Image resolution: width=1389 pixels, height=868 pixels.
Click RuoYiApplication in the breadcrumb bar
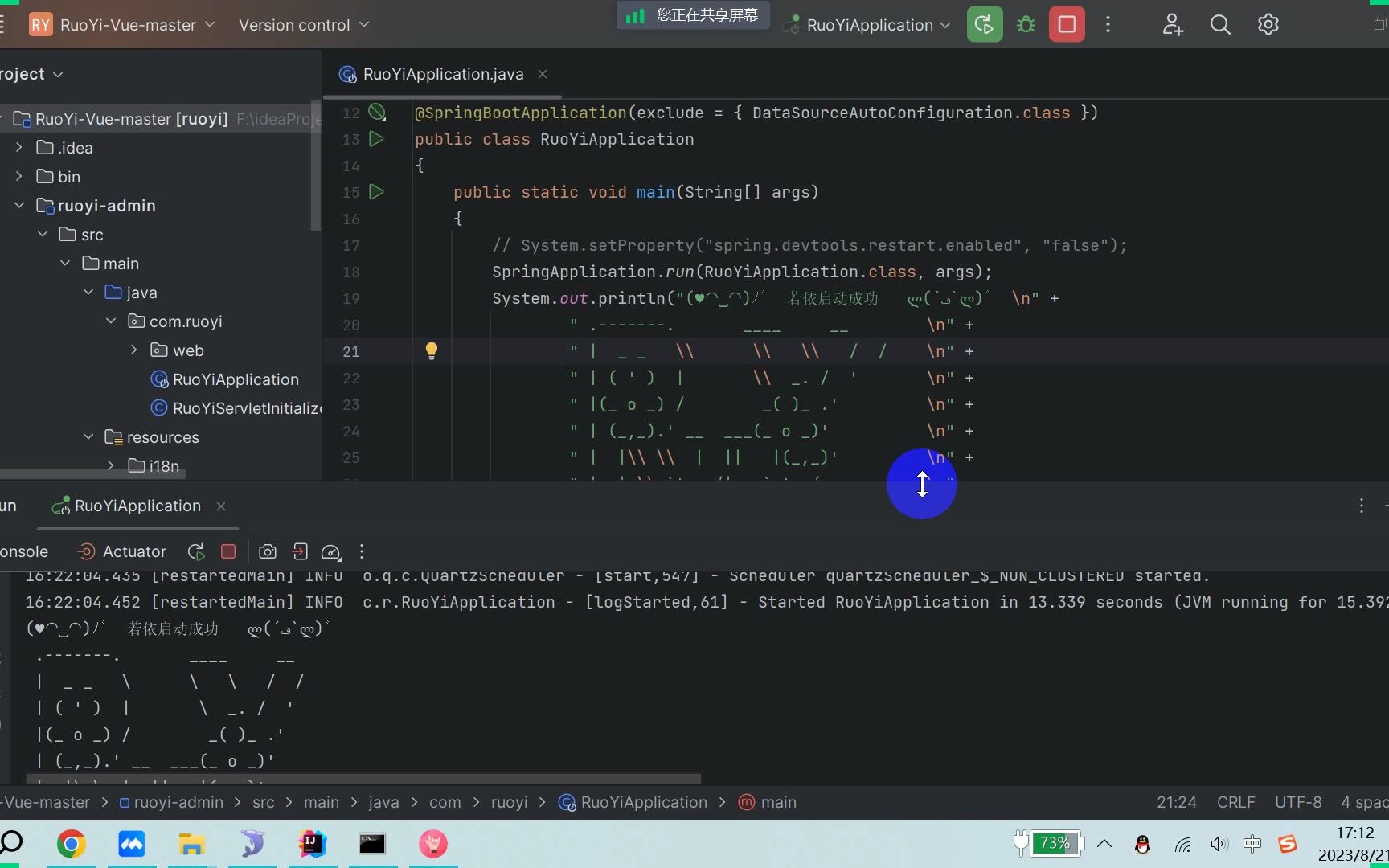[x=633, y=802]
